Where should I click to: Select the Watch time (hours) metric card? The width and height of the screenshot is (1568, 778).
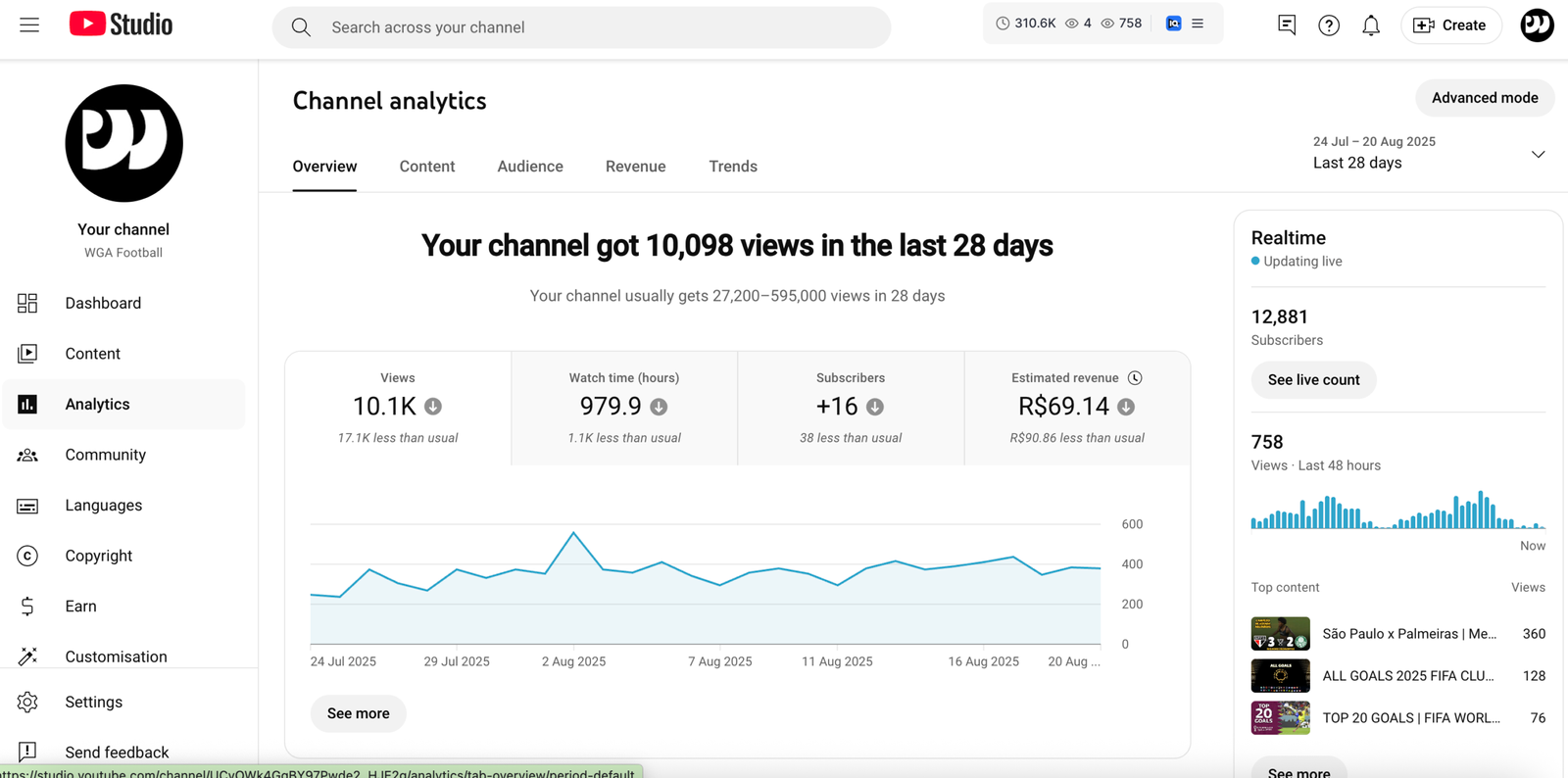click(624, 408)
